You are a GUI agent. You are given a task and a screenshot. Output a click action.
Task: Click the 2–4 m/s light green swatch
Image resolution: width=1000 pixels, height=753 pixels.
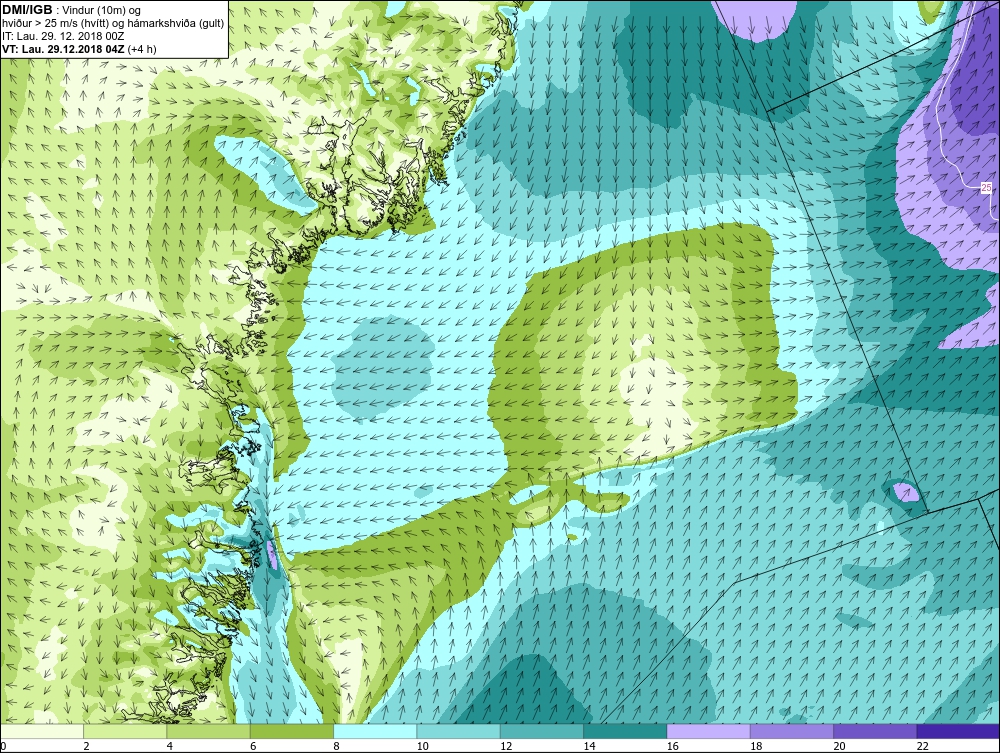coord(125,731)
